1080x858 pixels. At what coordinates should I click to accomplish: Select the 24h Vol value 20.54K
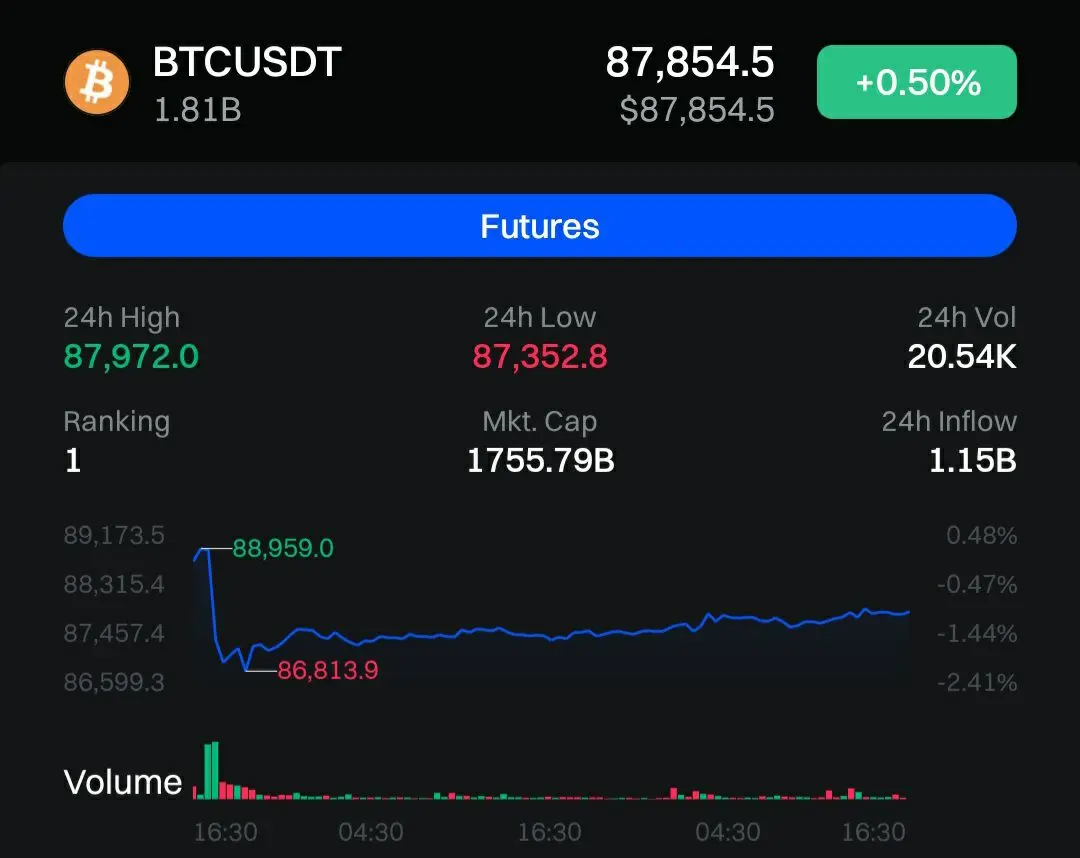pos(961,356)
